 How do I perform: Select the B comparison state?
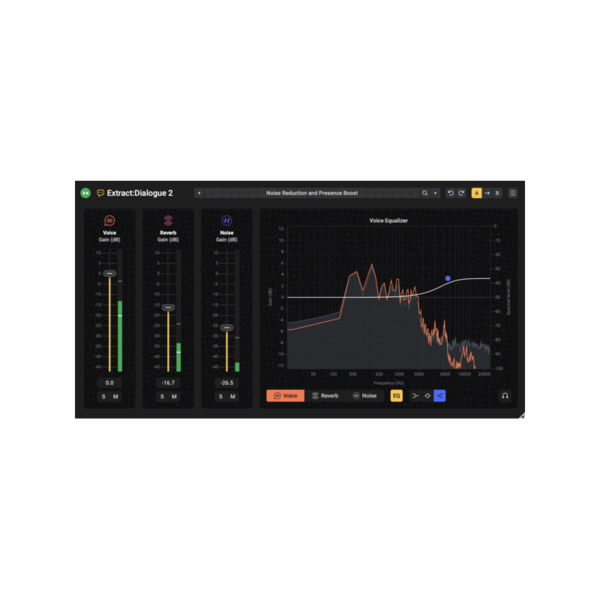[497, 193]
